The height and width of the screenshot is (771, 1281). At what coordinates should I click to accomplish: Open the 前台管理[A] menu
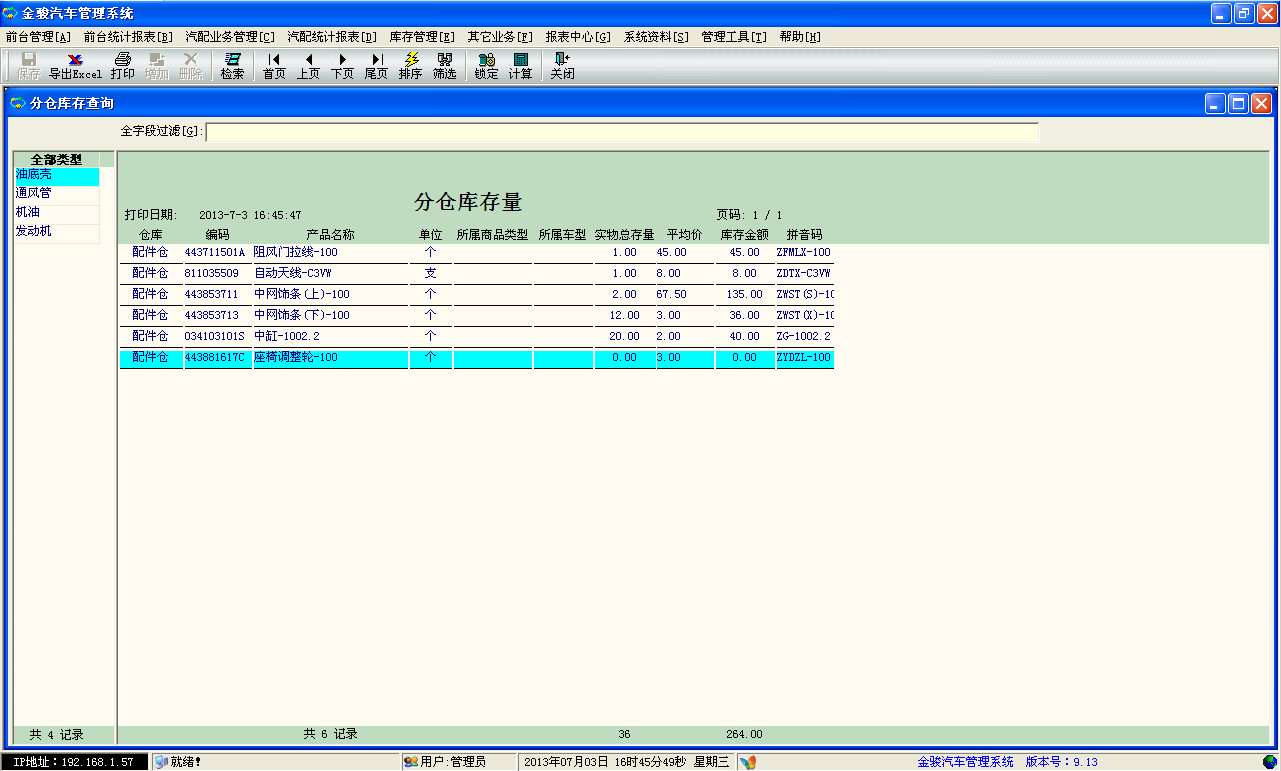[38, 37]
